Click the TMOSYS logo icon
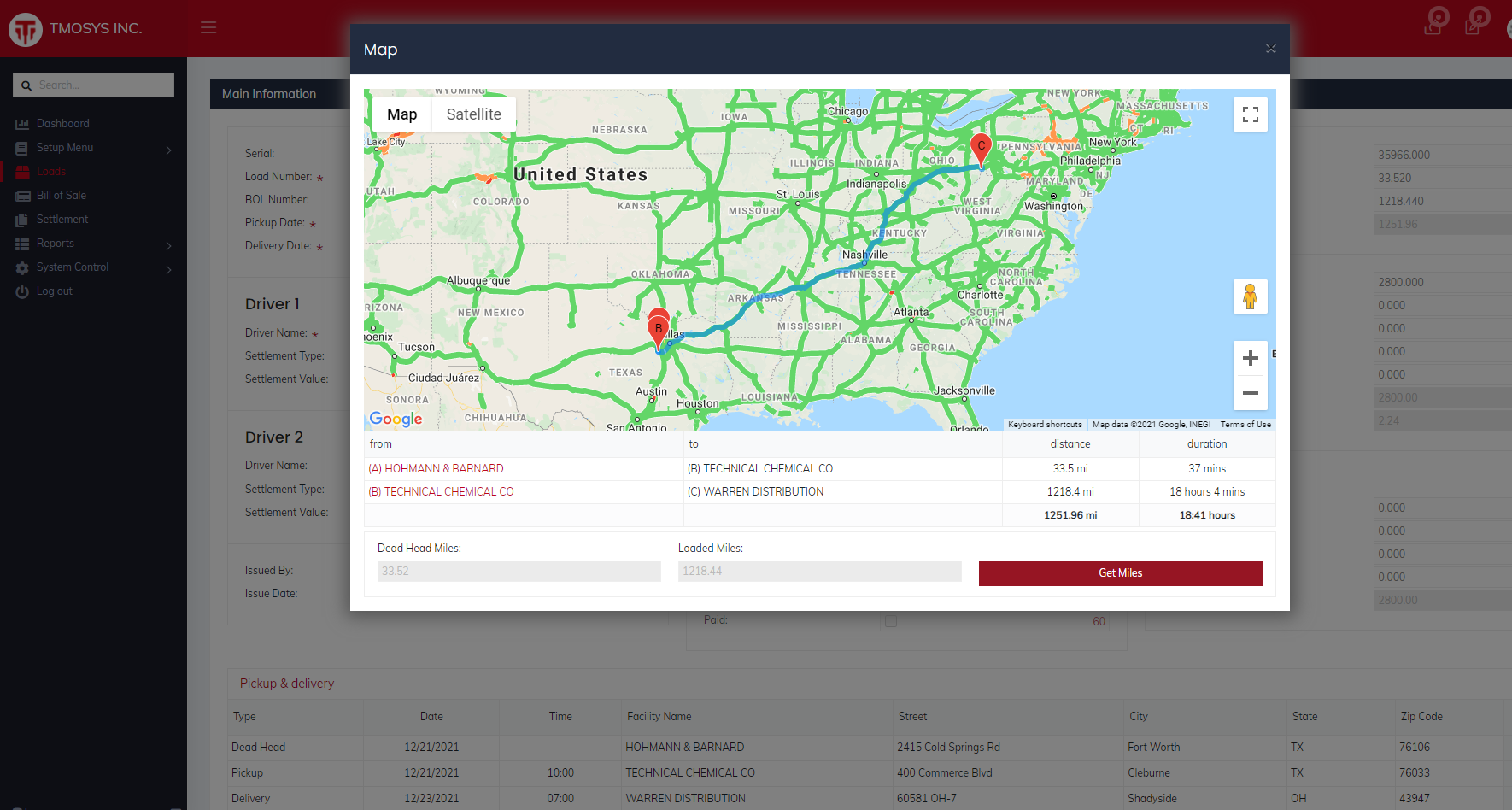Viewport: 1512px width, 810px height. [26, 29]
